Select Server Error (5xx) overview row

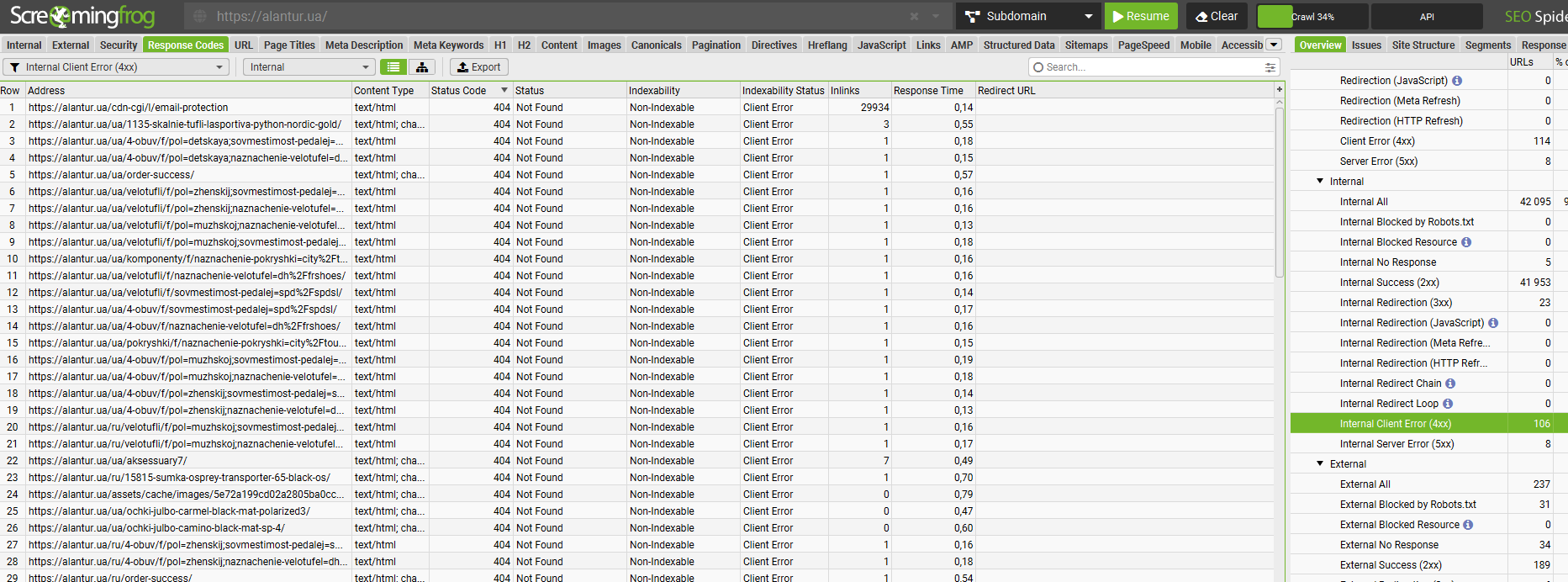point(1428,161)
